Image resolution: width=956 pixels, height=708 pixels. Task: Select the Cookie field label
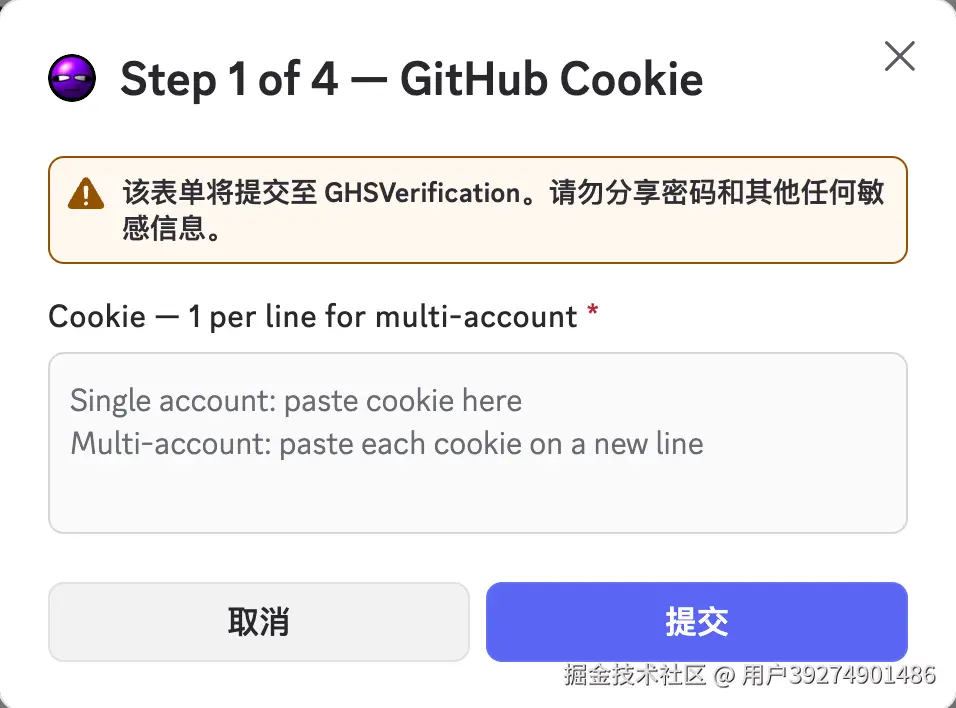pyautogui.click(x=312, y=317)
